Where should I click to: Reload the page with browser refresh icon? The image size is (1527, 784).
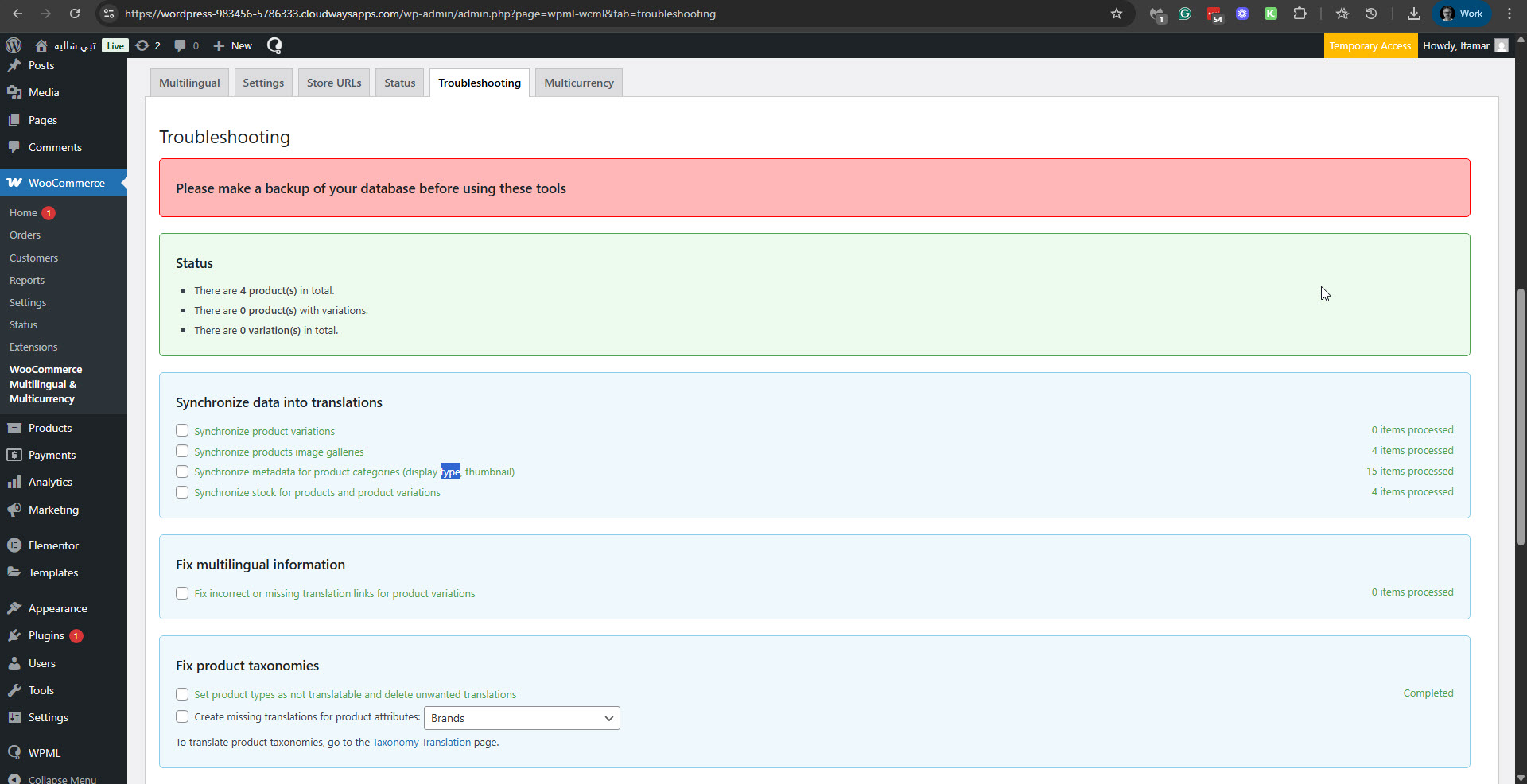75,14
